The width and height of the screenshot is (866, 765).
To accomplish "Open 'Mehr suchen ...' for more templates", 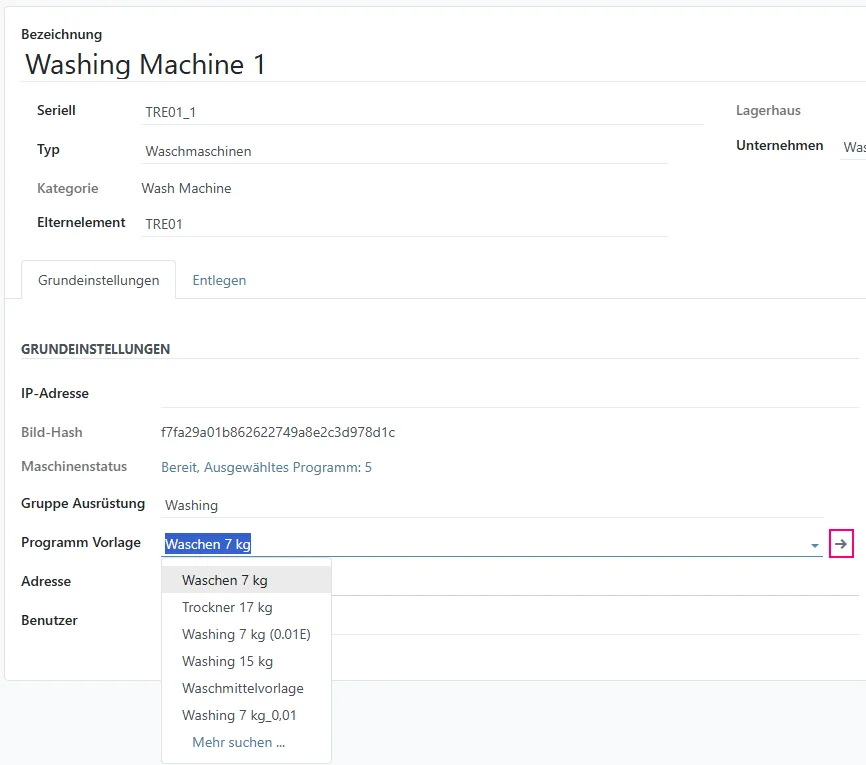I will click(x=240, y=742).
